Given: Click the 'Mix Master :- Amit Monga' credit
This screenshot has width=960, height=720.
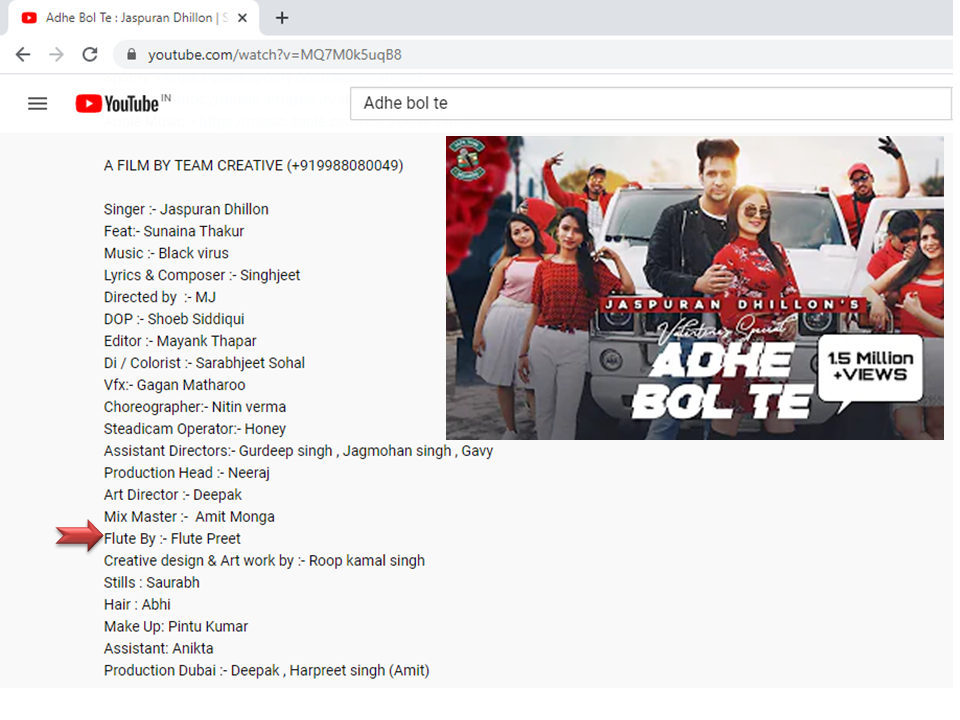Looking at the screenshot, I should tap(189, 516).
